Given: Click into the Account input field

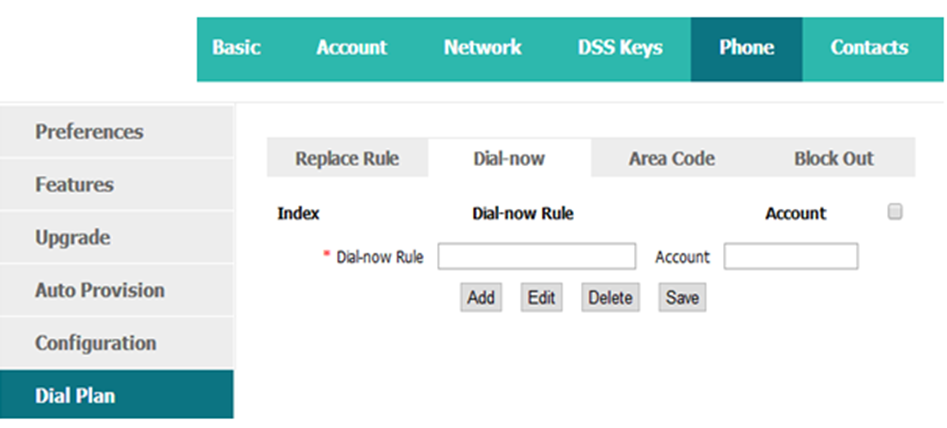Looking at the screenshot, I should coord(791,257).
